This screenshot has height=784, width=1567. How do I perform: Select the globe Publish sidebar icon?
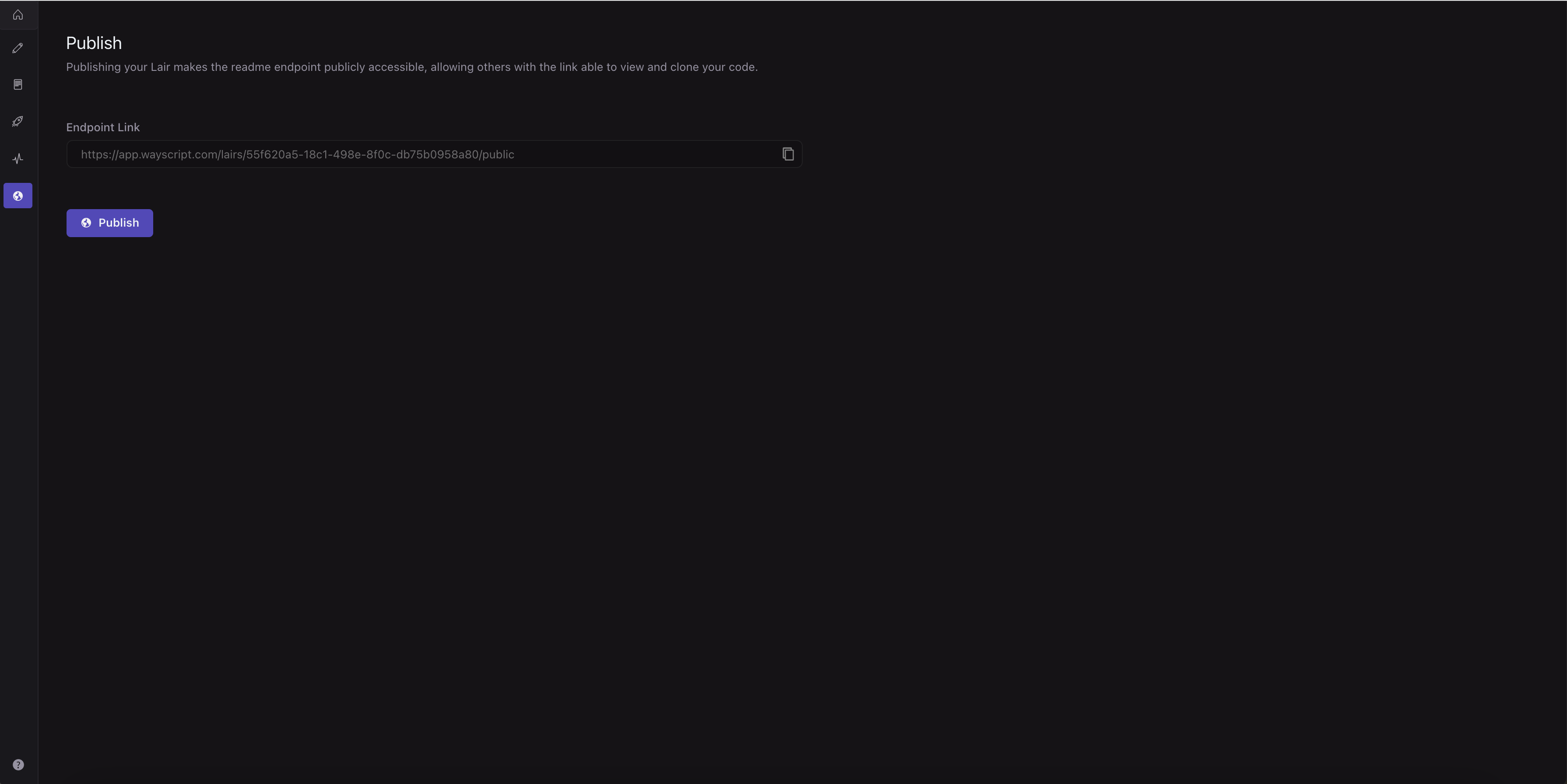tap(18, 196)
